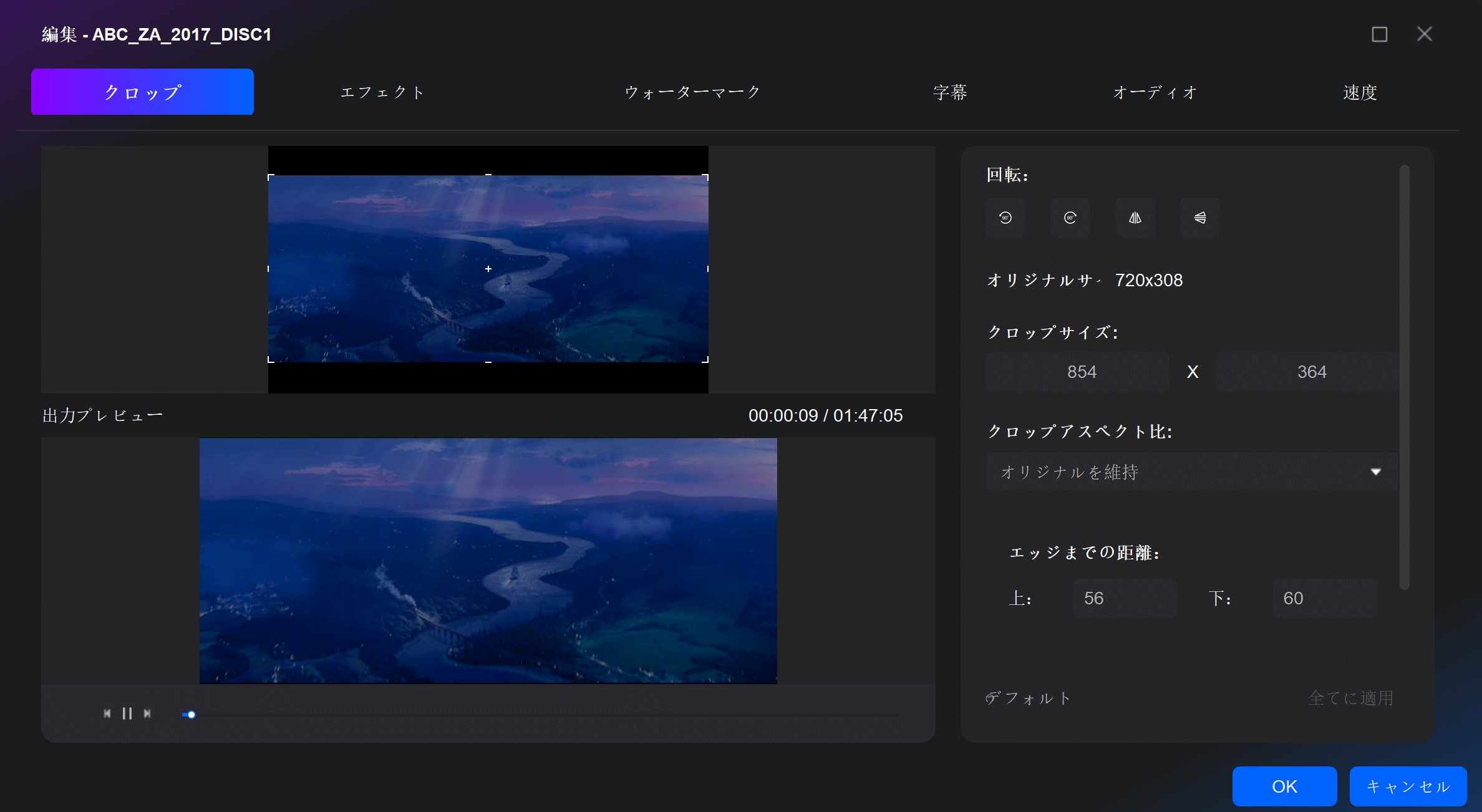
Task: Skip to previous frame
Action: click(107, 713)
